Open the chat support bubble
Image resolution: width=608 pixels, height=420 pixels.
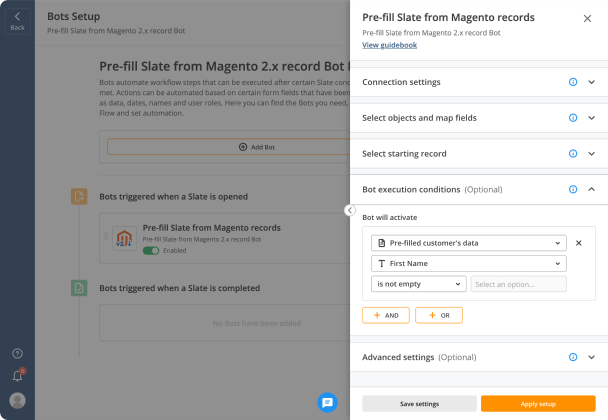[x=327, y=403]
